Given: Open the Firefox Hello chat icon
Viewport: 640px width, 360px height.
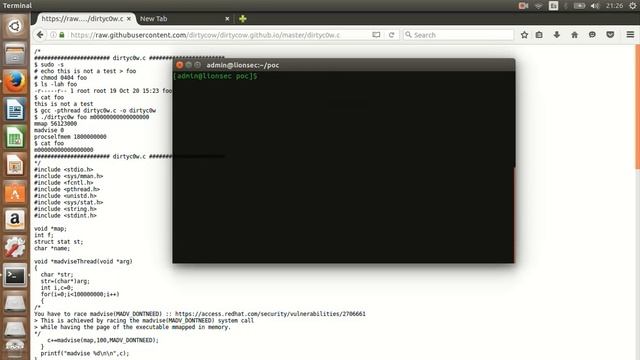Looking at the screenshot, I should coord(592,35).
